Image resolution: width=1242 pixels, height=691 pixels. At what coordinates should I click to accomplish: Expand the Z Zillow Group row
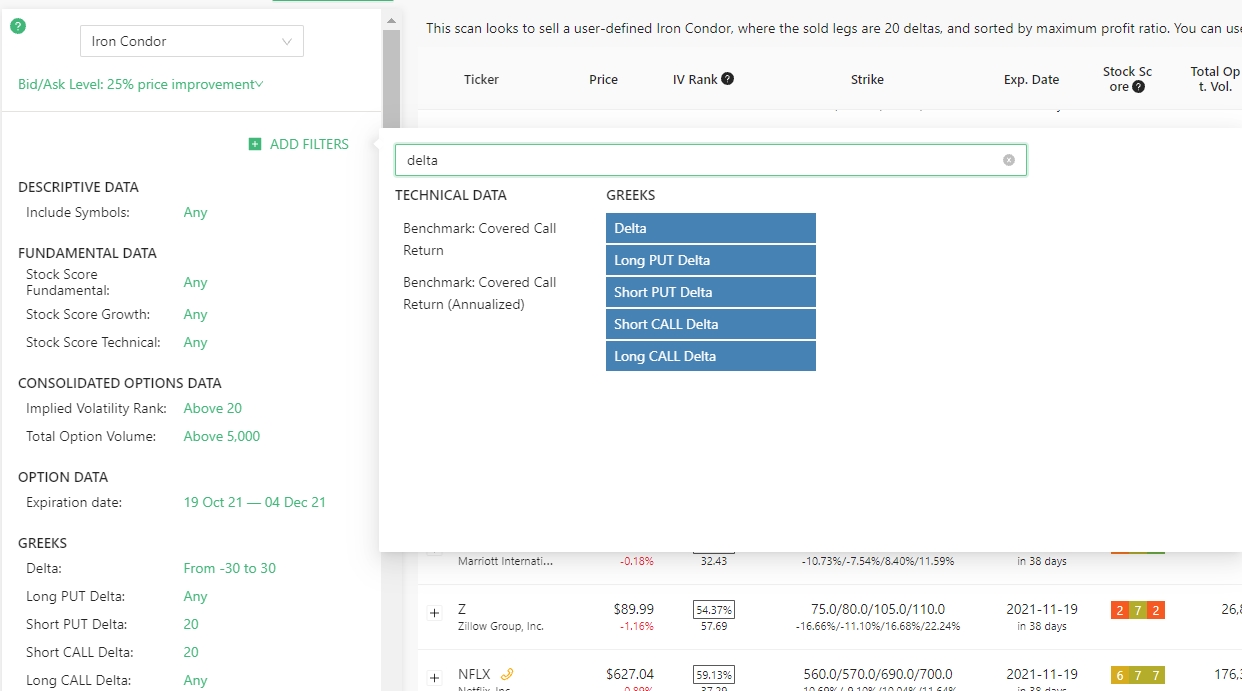pos(434,613)
